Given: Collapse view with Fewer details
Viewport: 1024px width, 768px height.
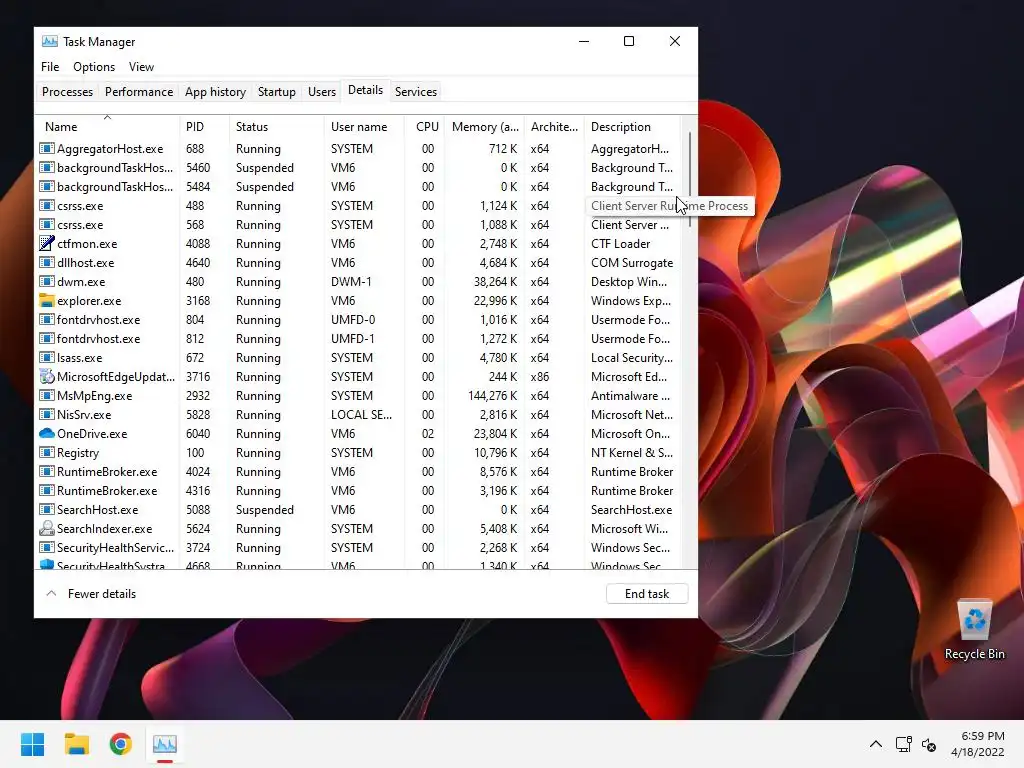Looking at the screenshot, I should tap(91, 594).
